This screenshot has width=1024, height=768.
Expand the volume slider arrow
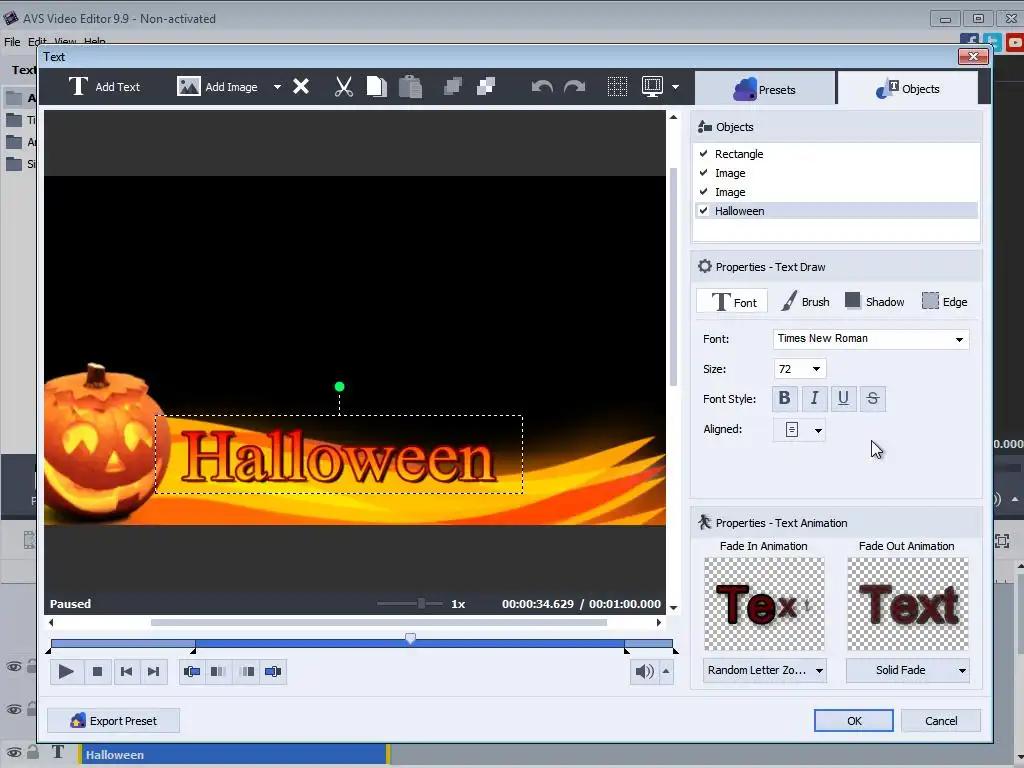pyautogui.click(x=666, y=671)
